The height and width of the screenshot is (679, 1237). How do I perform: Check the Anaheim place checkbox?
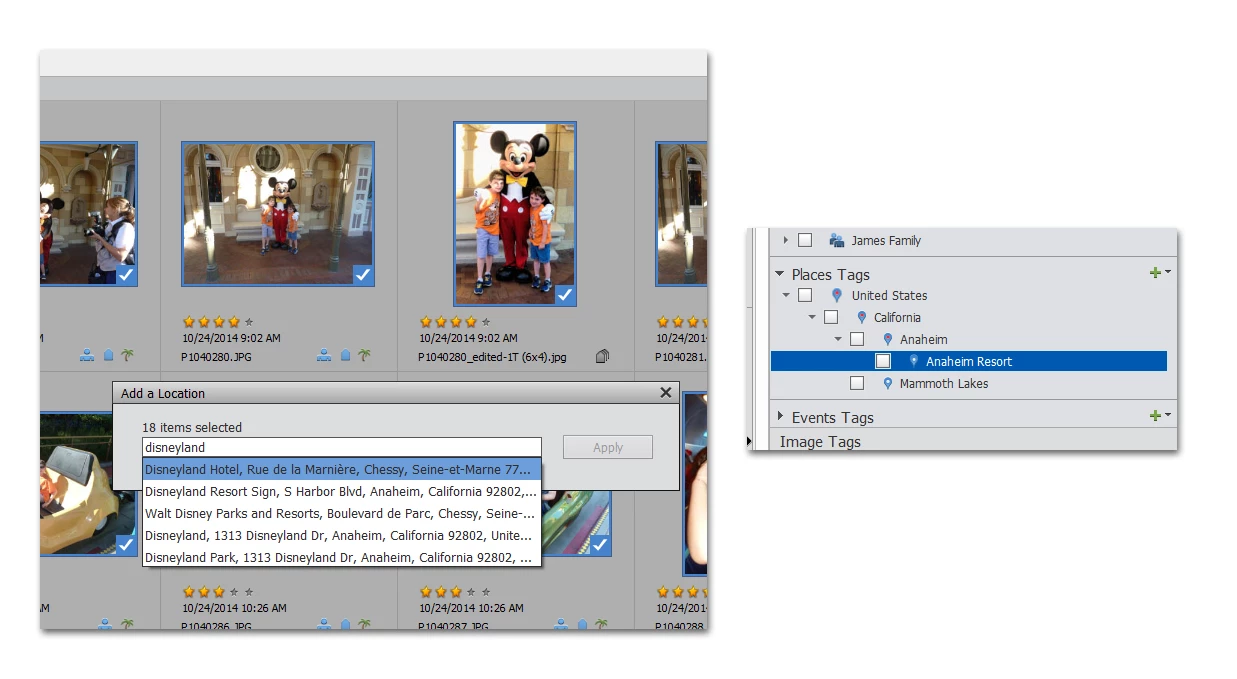click(857, 340)
